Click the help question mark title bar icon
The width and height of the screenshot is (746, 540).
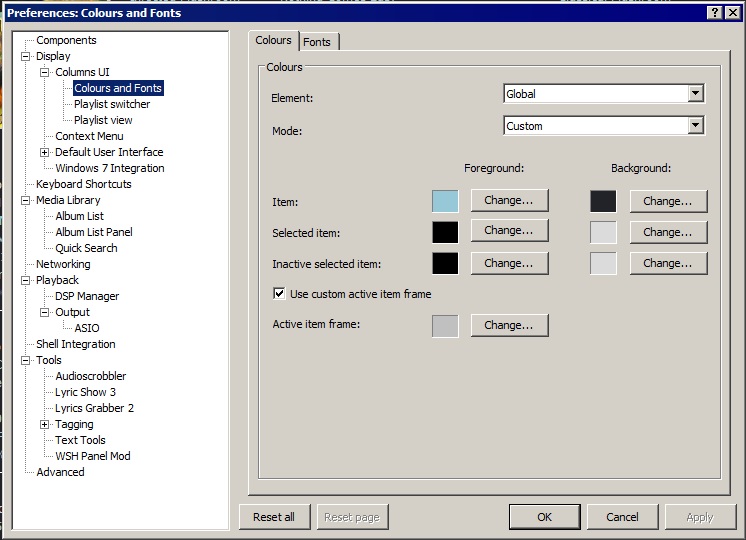click(x=716, y=12)
